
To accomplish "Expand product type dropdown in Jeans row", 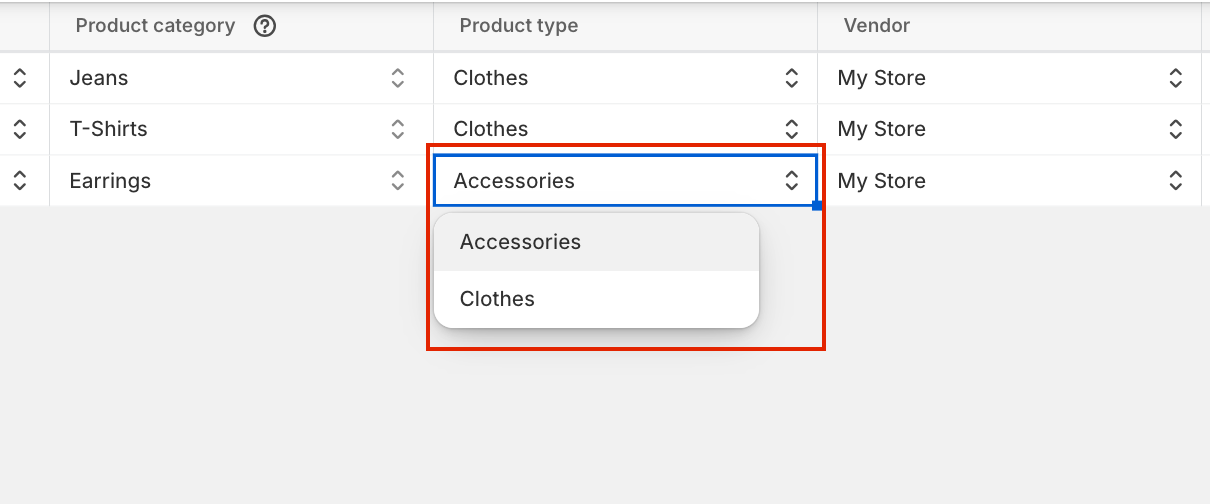I will pos(792,78).
